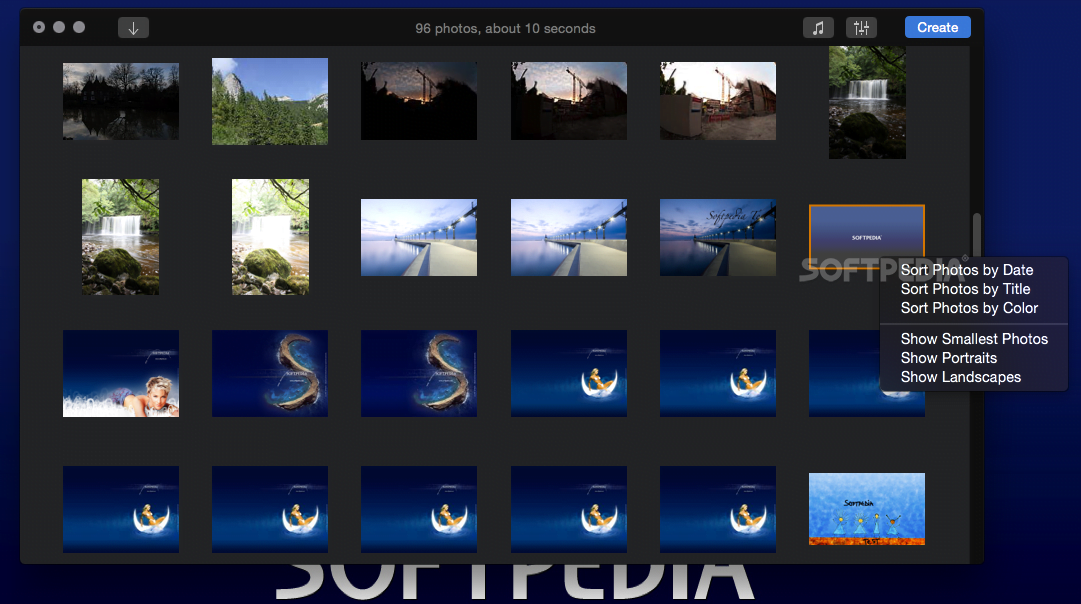Choose Sort Photos by Title
This screenshot has height=604, width=1081.
click(965, 289)
